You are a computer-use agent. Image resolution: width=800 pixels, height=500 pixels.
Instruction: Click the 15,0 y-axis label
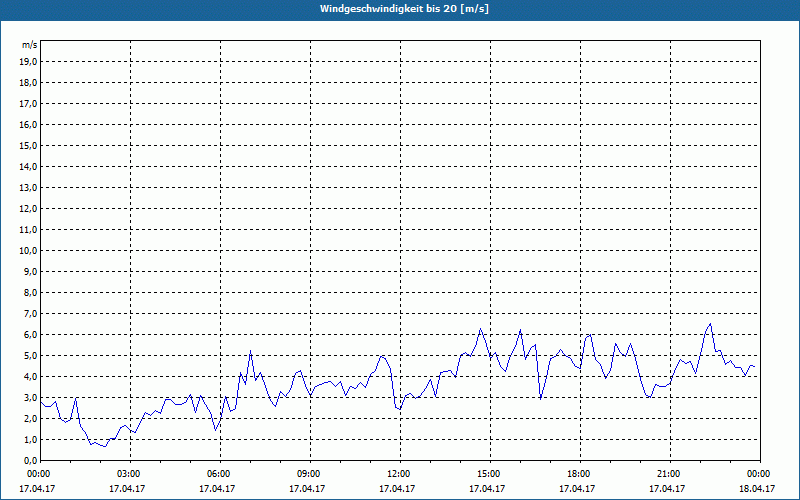click(29, 145)
